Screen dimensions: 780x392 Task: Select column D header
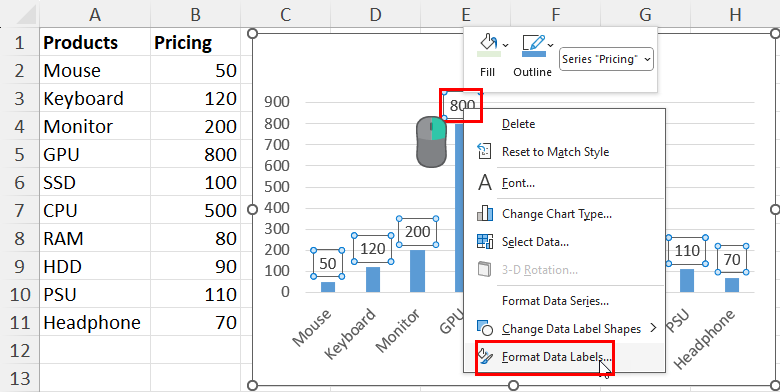[x=376, y=14]
